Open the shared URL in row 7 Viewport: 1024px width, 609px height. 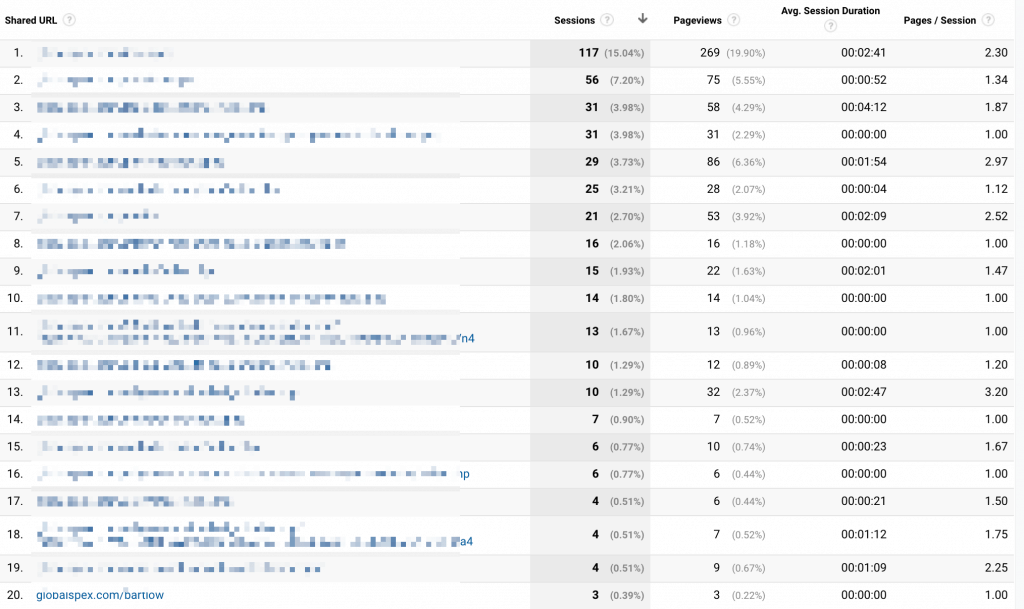[x=98, y=215]
